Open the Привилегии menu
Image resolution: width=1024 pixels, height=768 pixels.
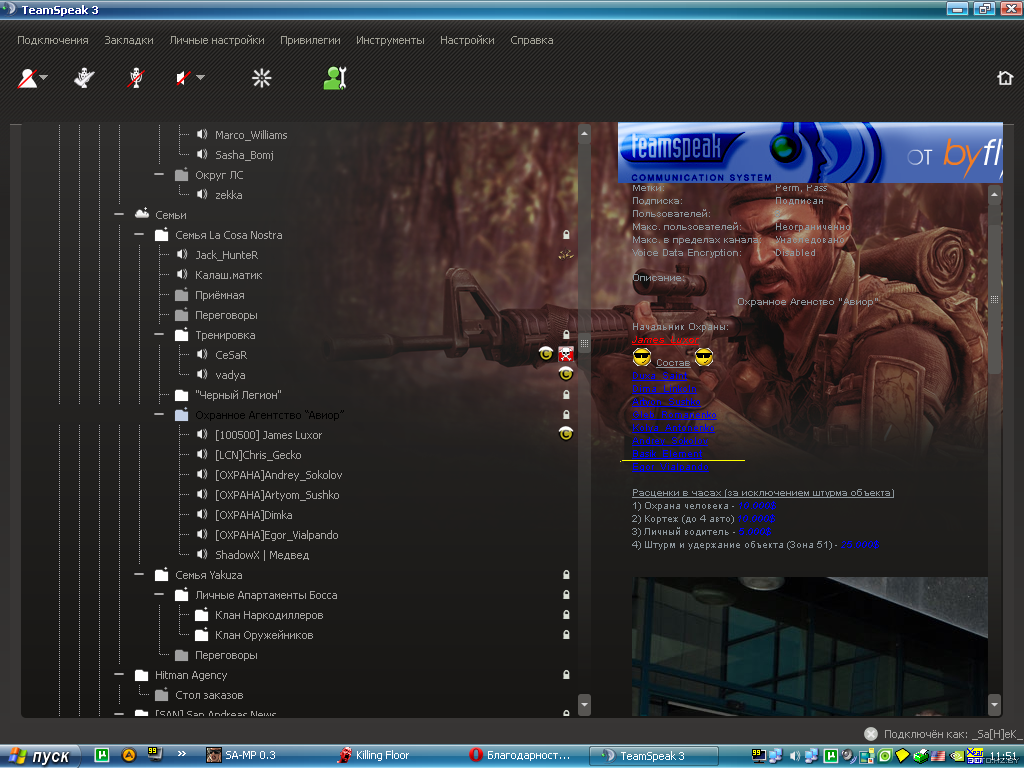click(x=310, y=40)
